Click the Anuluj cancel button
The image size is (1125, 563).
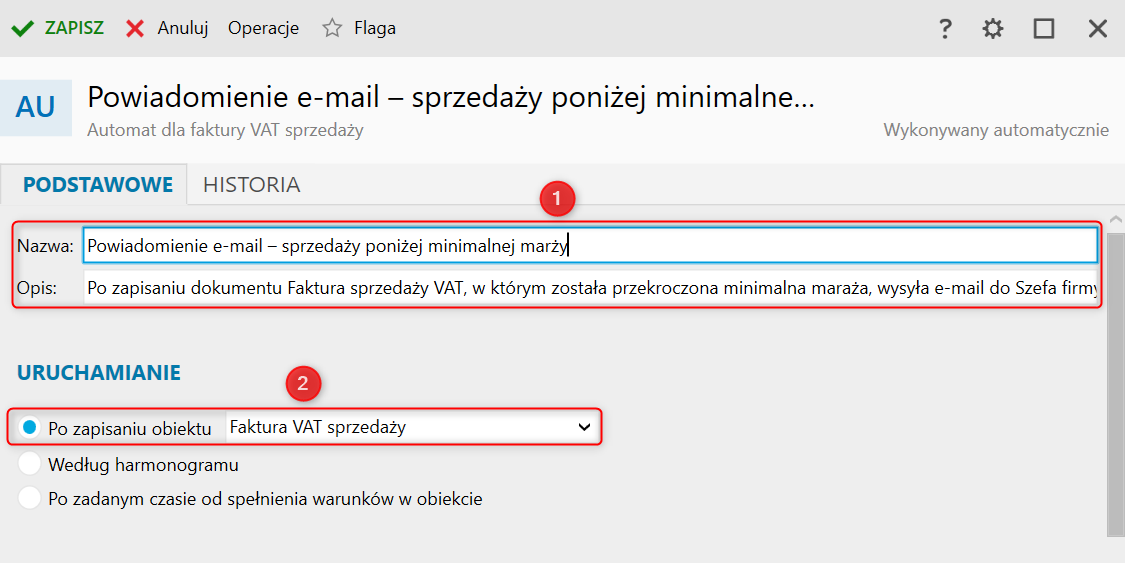pyautogui.click(x=182, y=28)
